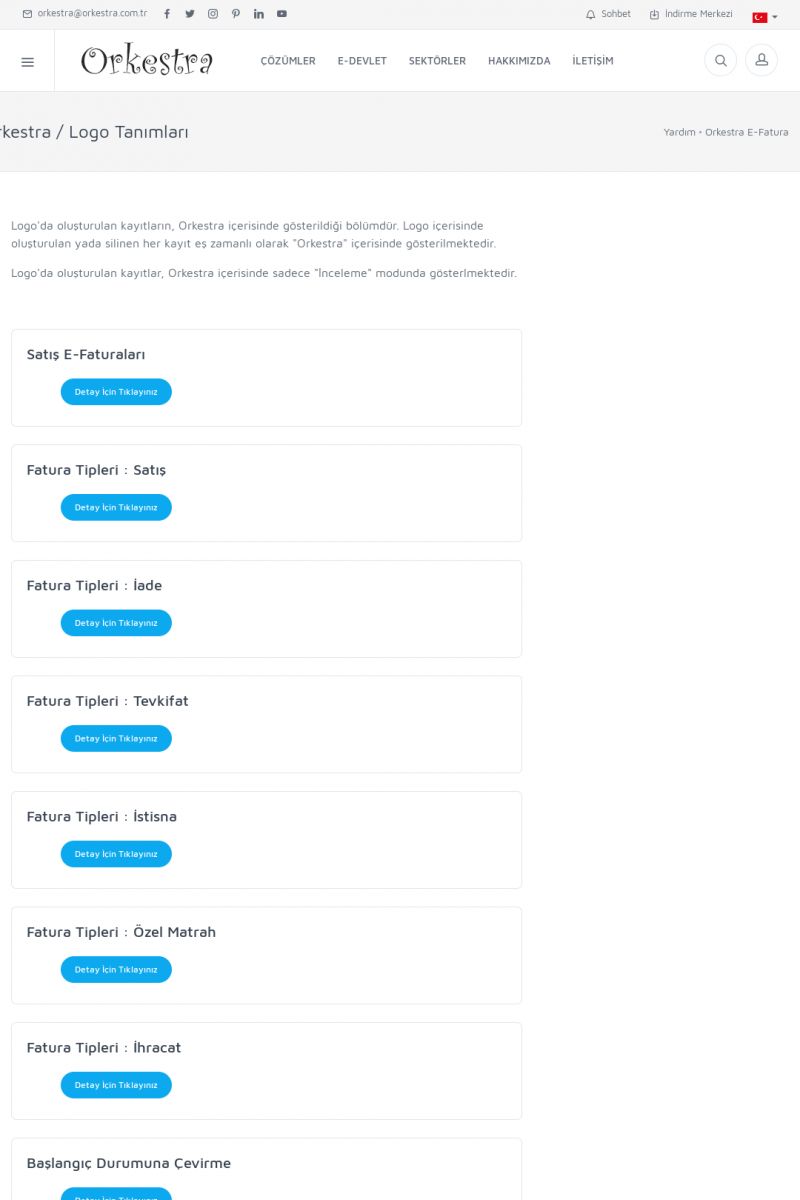Viewport: 800px width, 1200px height.
Task: Select the SEKTÖRLER menu item
Action: 437,61
